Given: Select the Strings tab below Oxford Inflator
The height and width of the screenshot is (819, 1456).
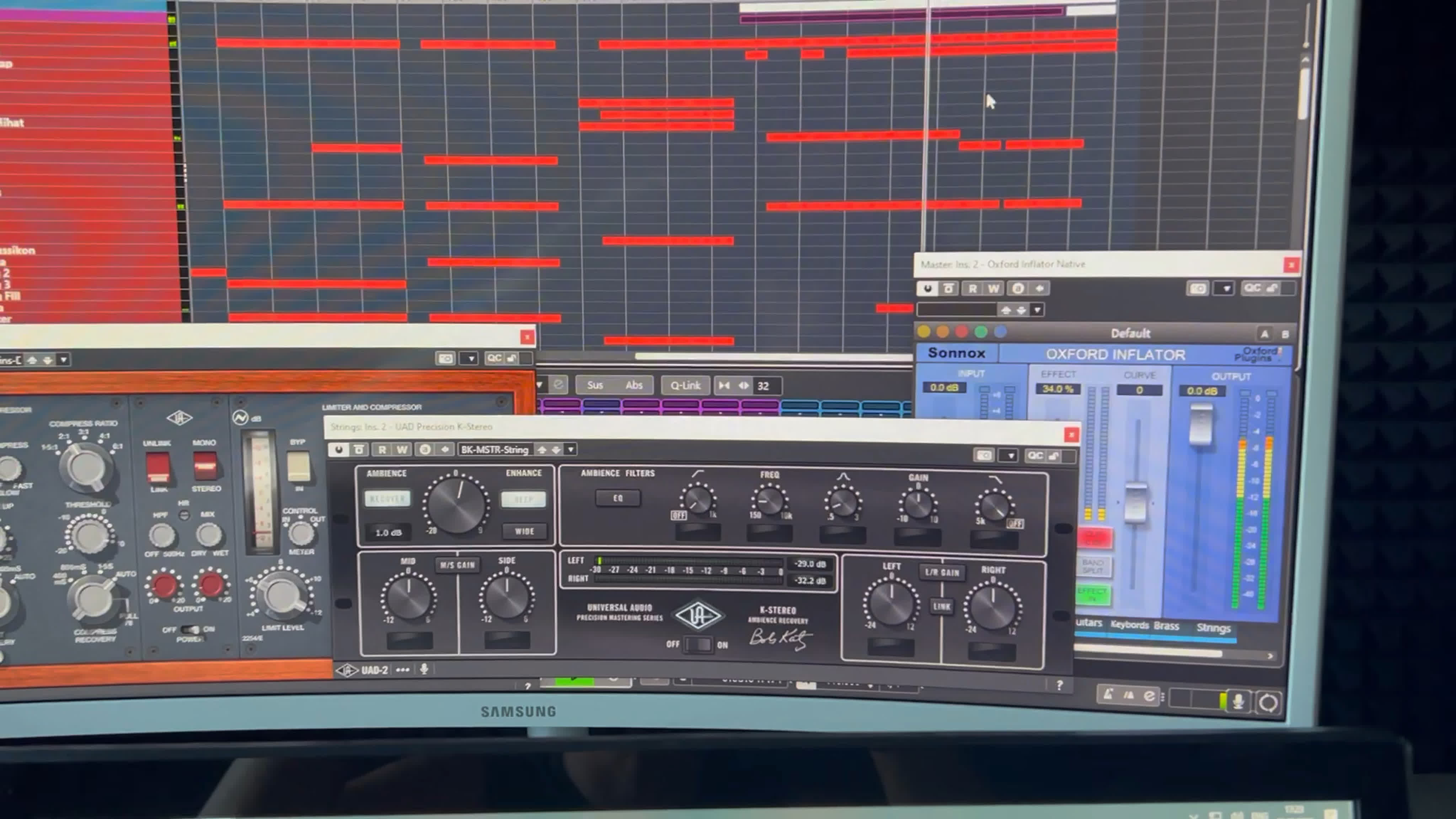Looking at the screenshot, I should [x=1213, y=628].
